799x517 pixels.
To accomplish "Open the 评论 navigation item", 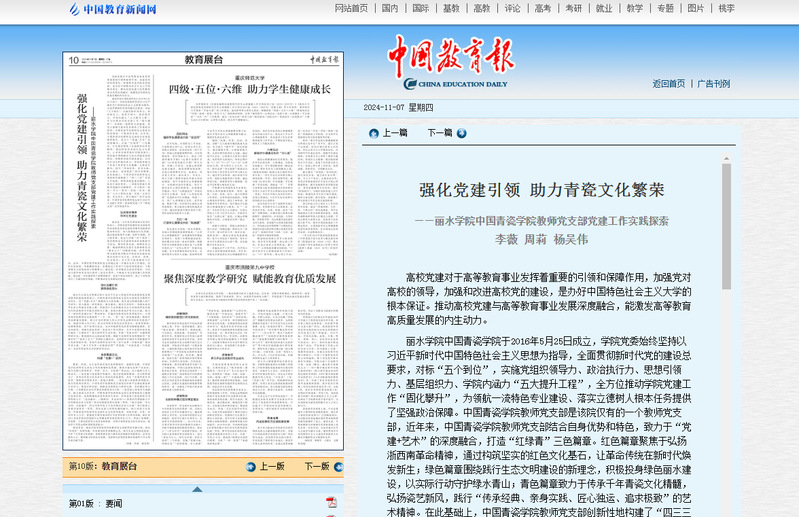I will click(512, 8).
